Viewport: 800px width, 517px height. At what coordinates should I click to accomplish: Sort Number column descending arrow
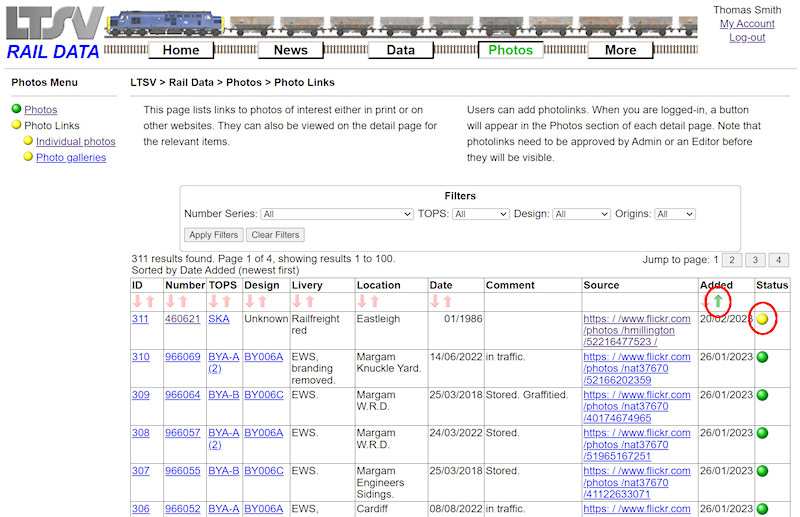pos(170,301)
